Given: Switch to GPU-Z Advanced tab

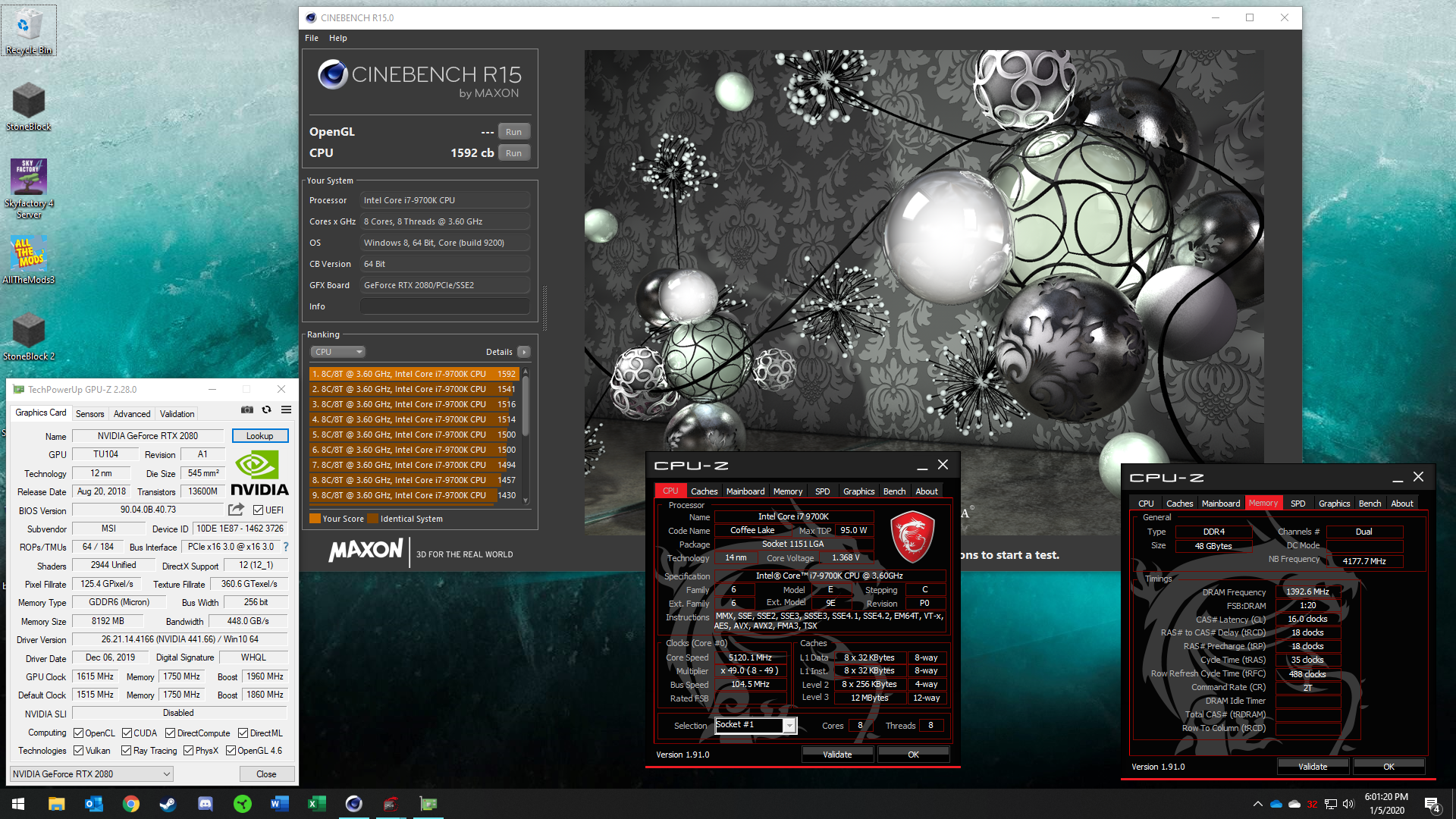Looking at the screenshot, I should 132,414.
